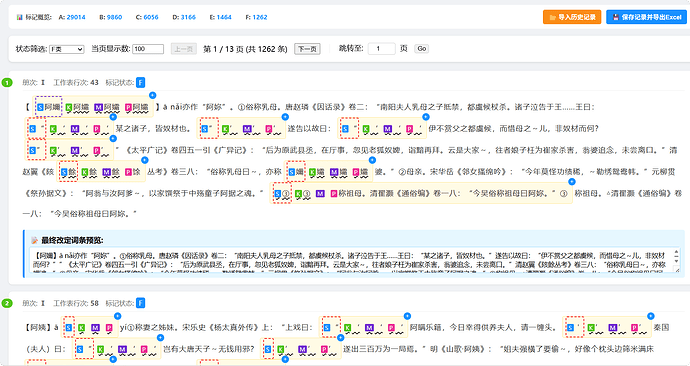Select the K 嬭 option before 婆
The height and width of the screenshot is (366, 690).
tap(317, 172)
